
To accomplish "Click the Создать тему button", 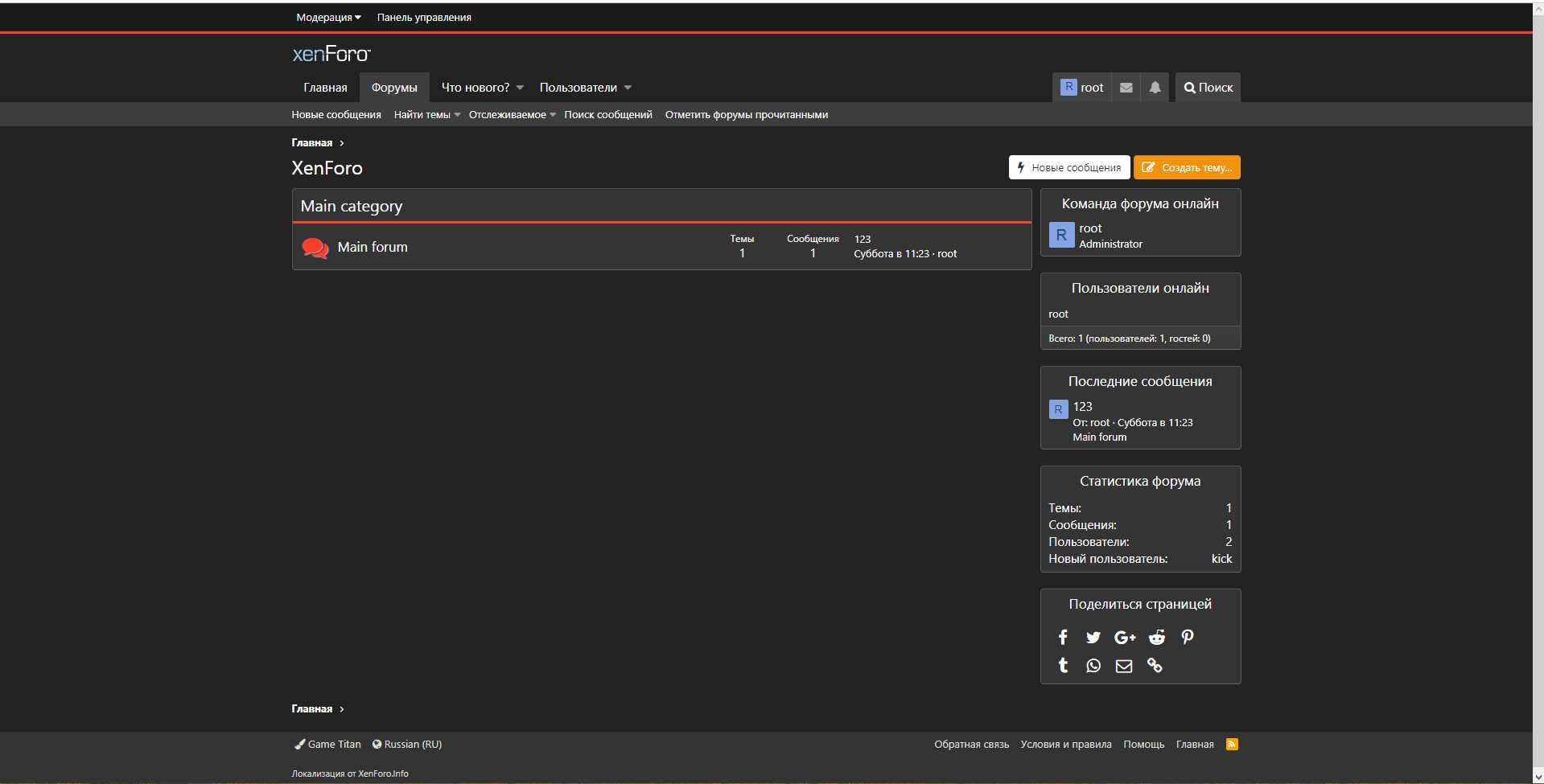I will coord(1187,167).
